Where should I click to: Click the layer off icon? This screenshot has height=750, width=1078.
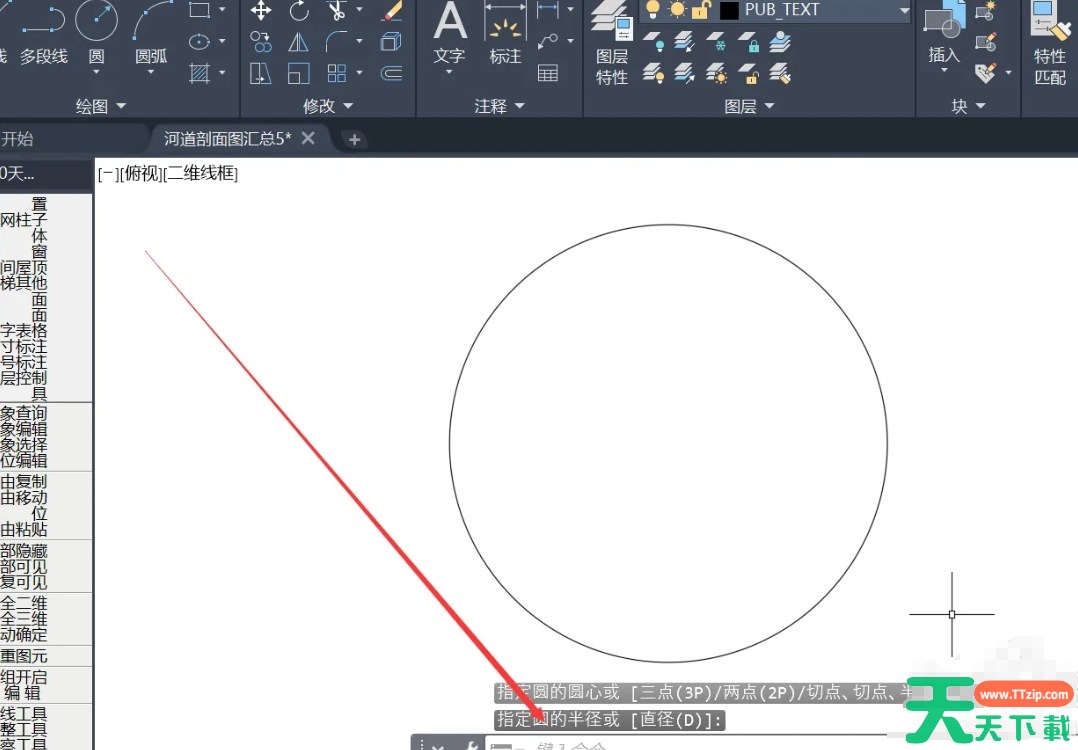(x=653, y=42)
